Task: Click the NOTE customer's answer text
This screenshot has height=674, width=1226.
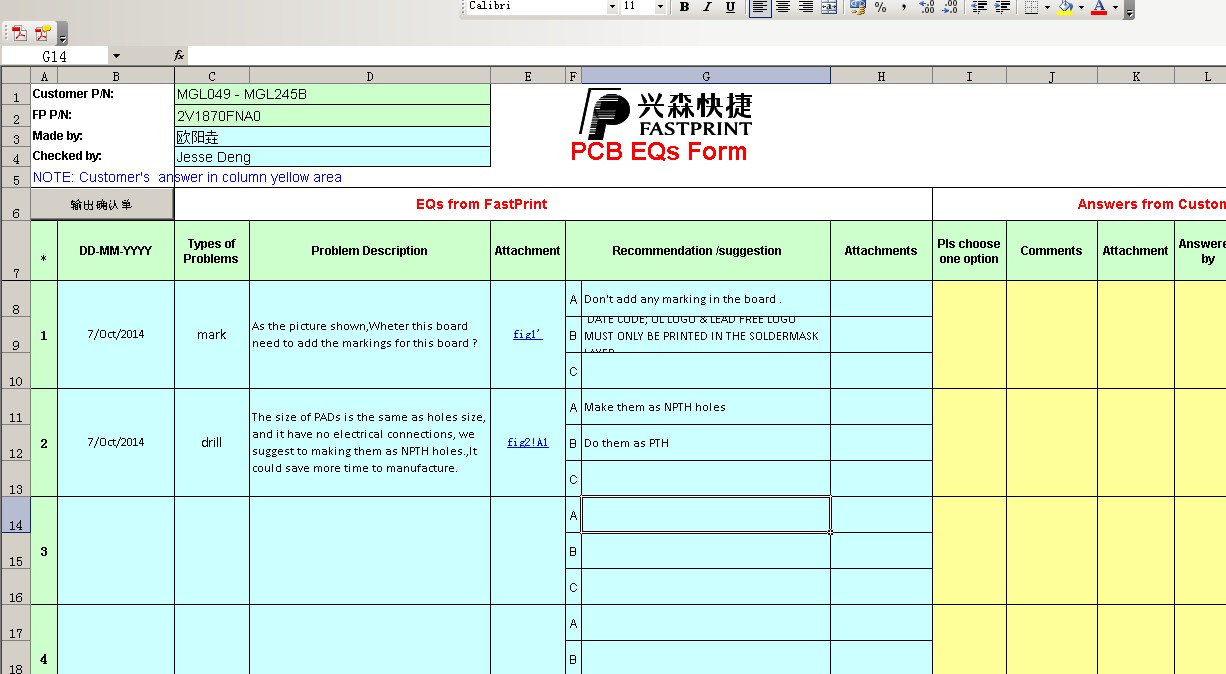Action: click(x=187, y=177)
